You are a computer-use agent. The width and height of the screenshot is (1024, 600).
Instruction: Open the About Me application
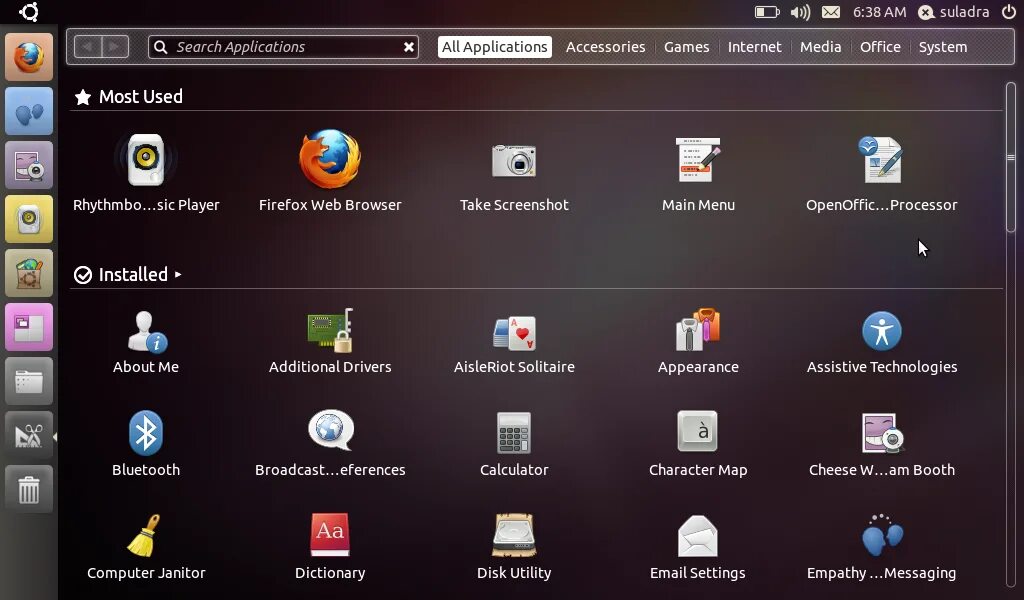point(146,342)
